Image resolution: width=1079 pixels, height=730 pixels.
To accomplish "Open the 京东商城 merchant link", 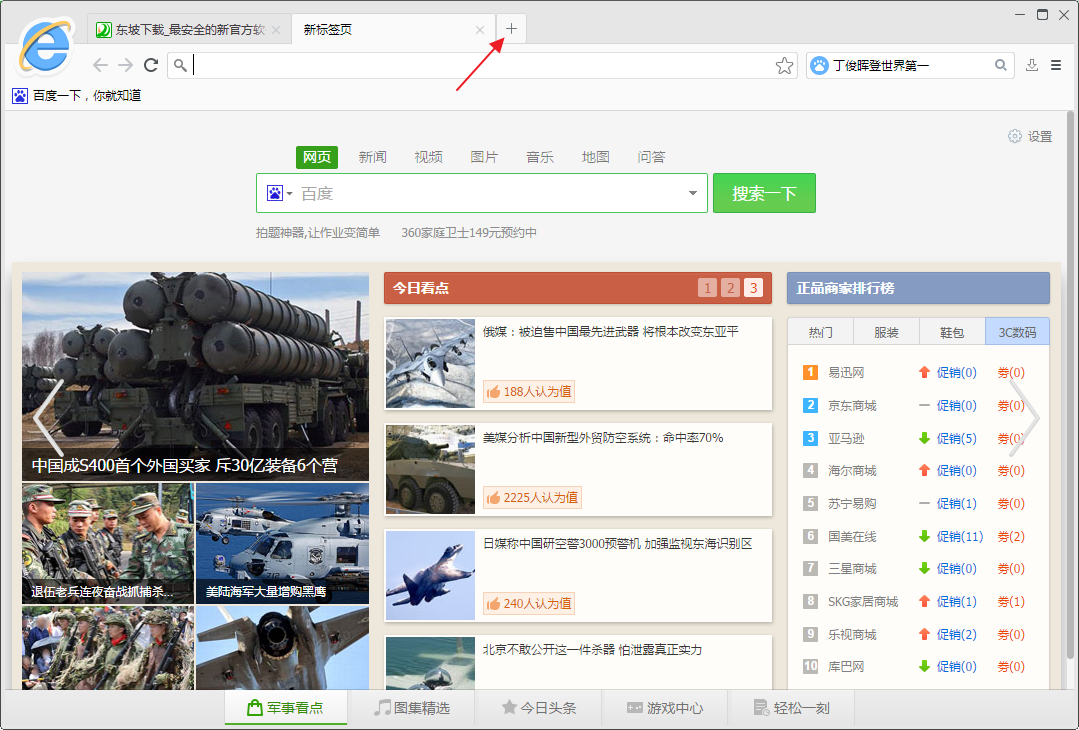I will [852, 405].
